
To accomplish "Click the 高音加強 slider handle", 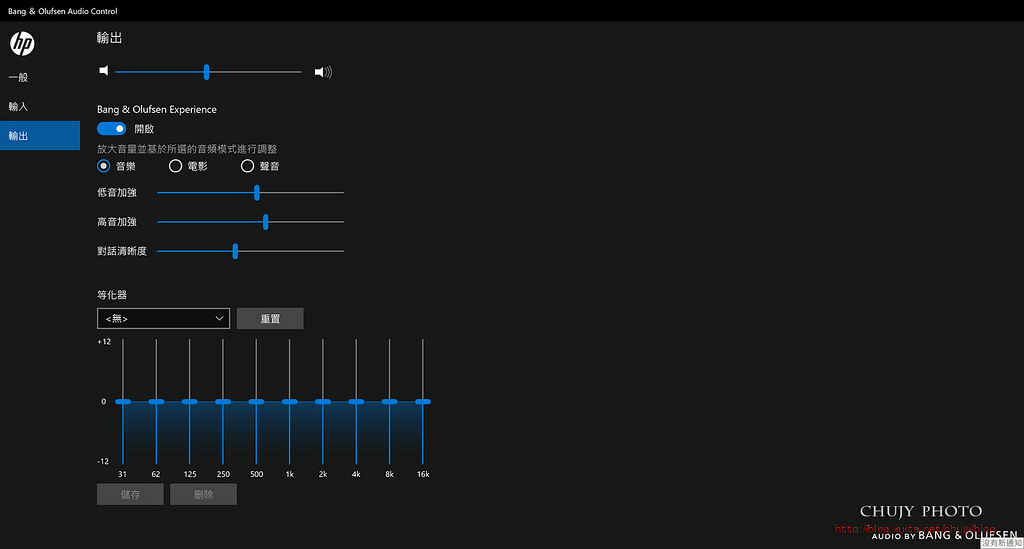I will pos(265,222).
